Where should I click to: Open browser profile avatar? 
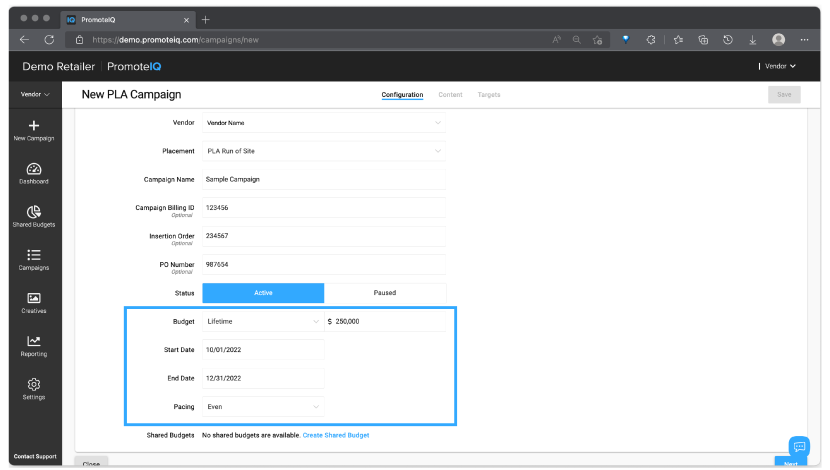tap(779, 40)
